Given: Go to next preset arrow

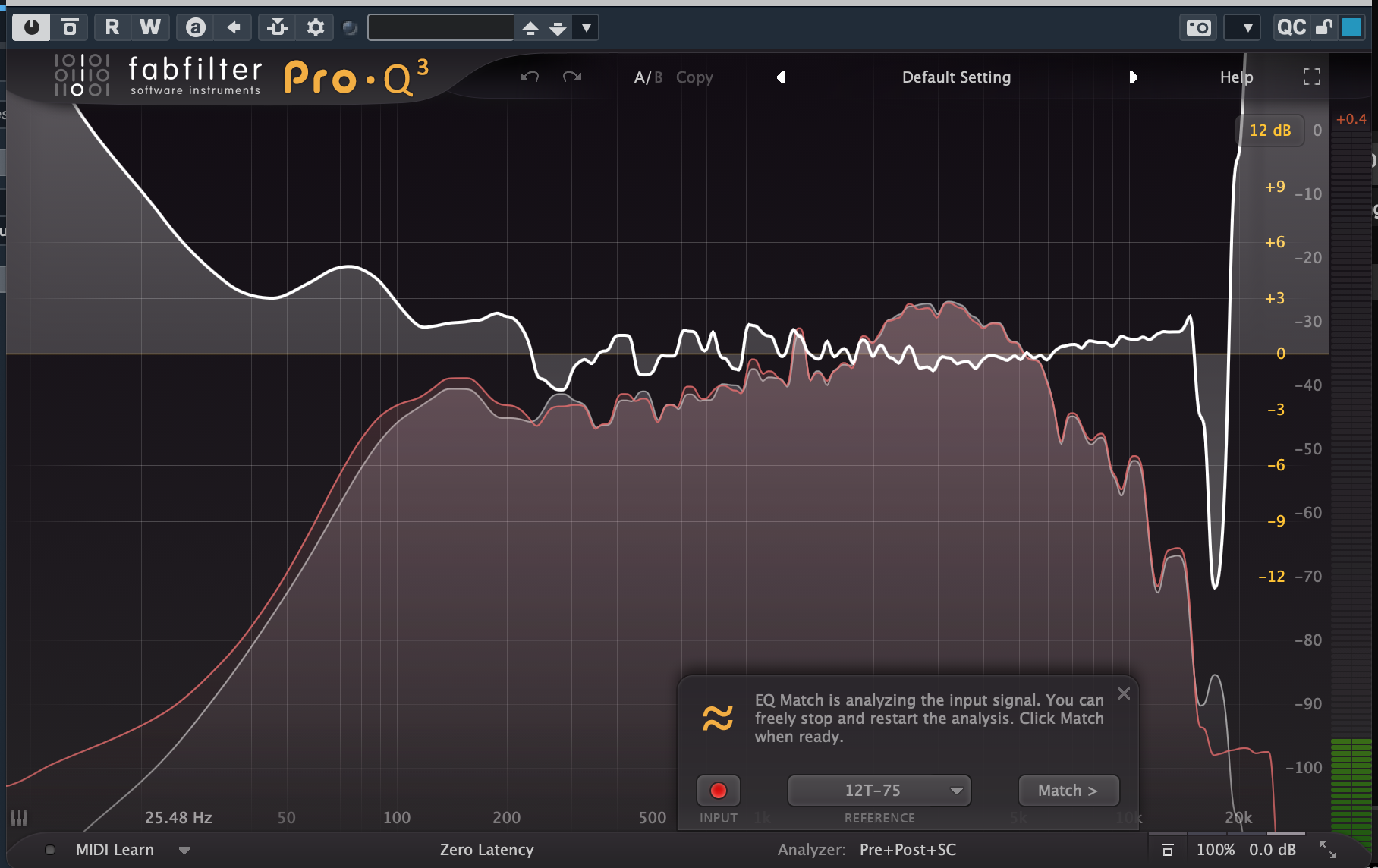Looking at the screenshot, I should [x=1133, y=77].
